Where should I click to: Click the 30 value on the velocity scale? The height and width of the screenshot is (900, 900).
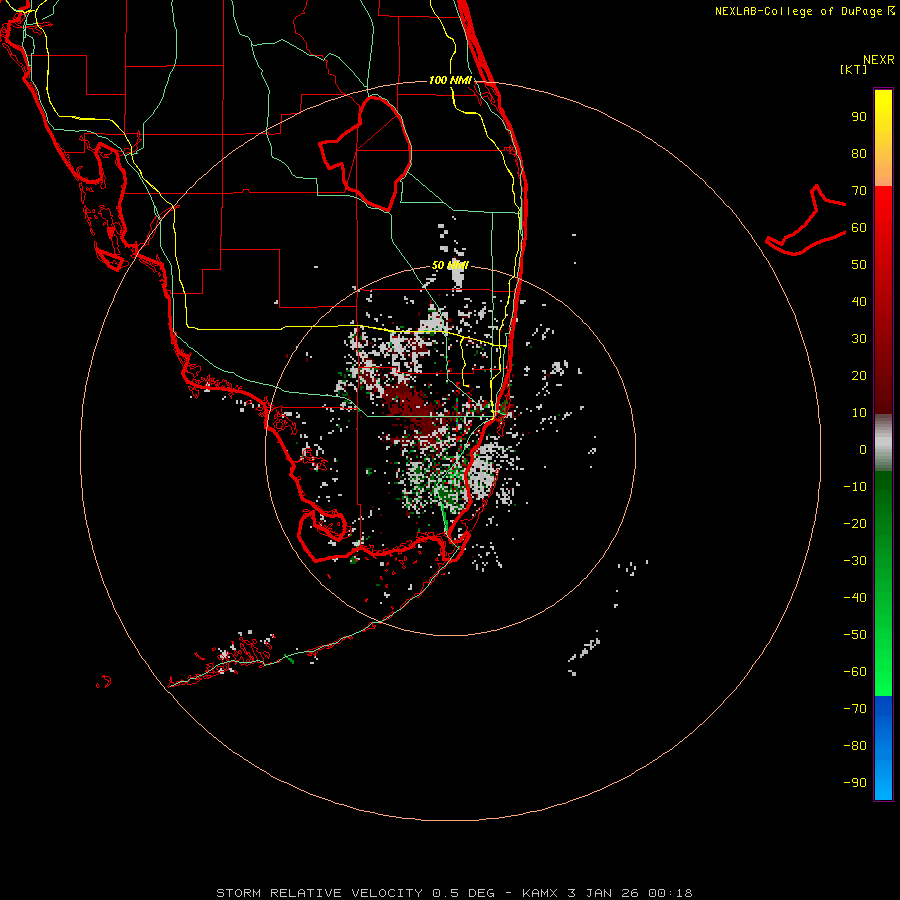[x=859, y=339]
